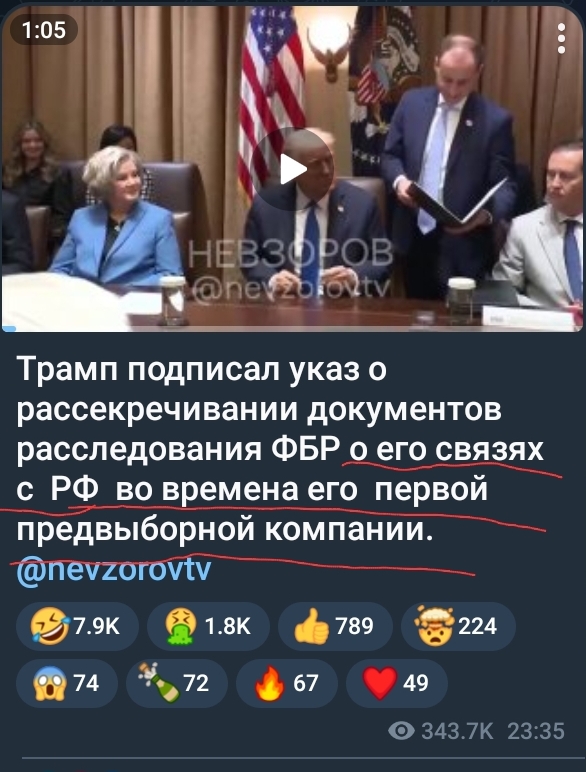Tap the vomiting emoji reaction 1.8K

pos(208,626)
